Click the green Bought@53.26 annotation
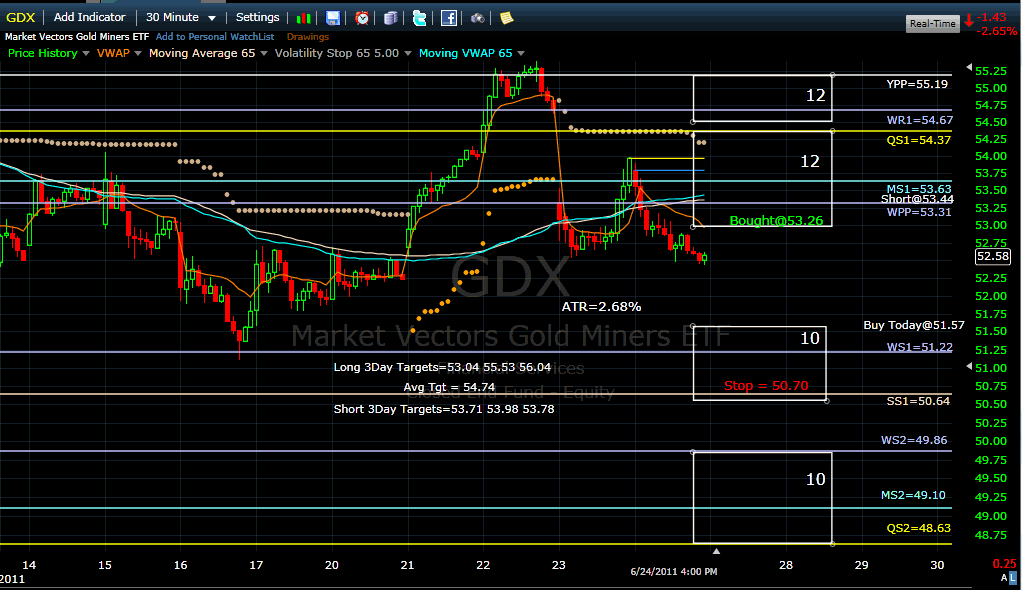 point(776,220)
